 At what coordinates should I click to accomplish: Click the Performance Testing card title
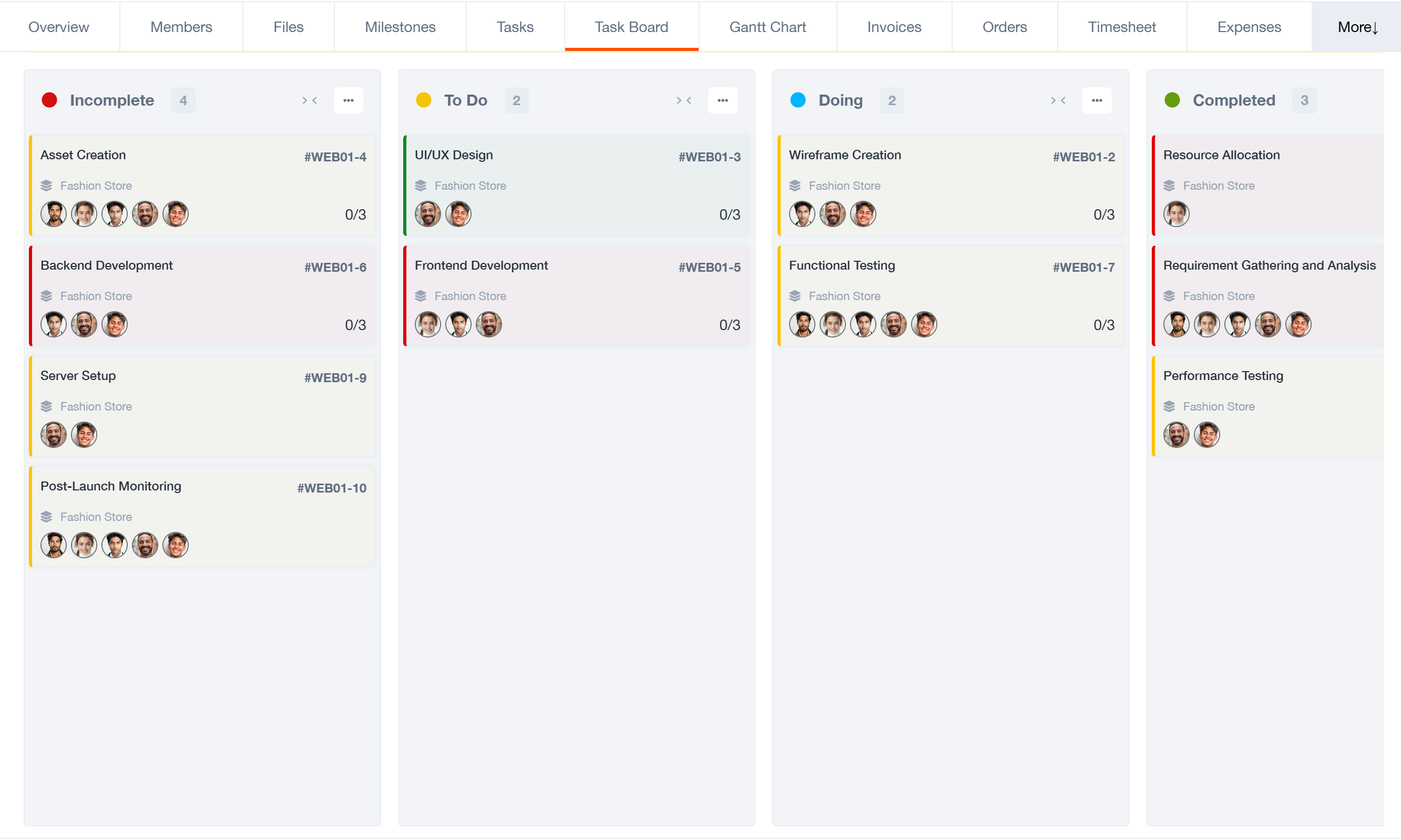point(1223,376)
